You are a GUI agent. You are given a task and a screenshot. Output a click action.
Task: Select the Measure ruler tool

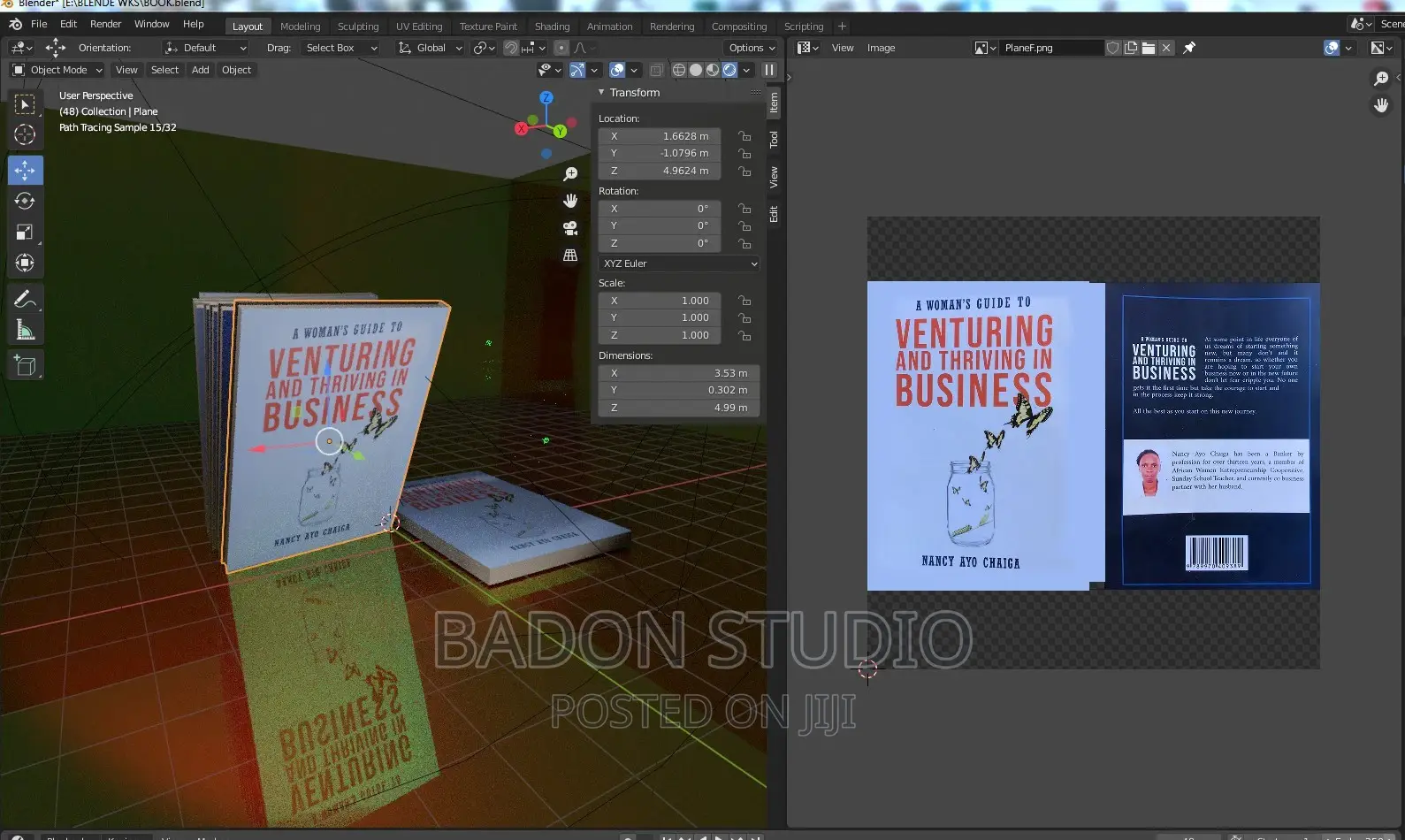[x=25, y=331]
